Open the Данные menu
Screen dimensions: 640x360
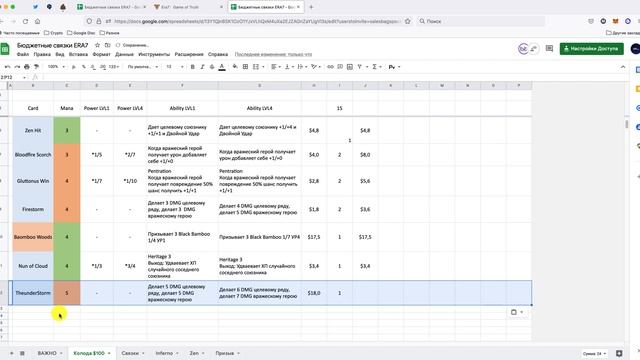pos(124,54)
